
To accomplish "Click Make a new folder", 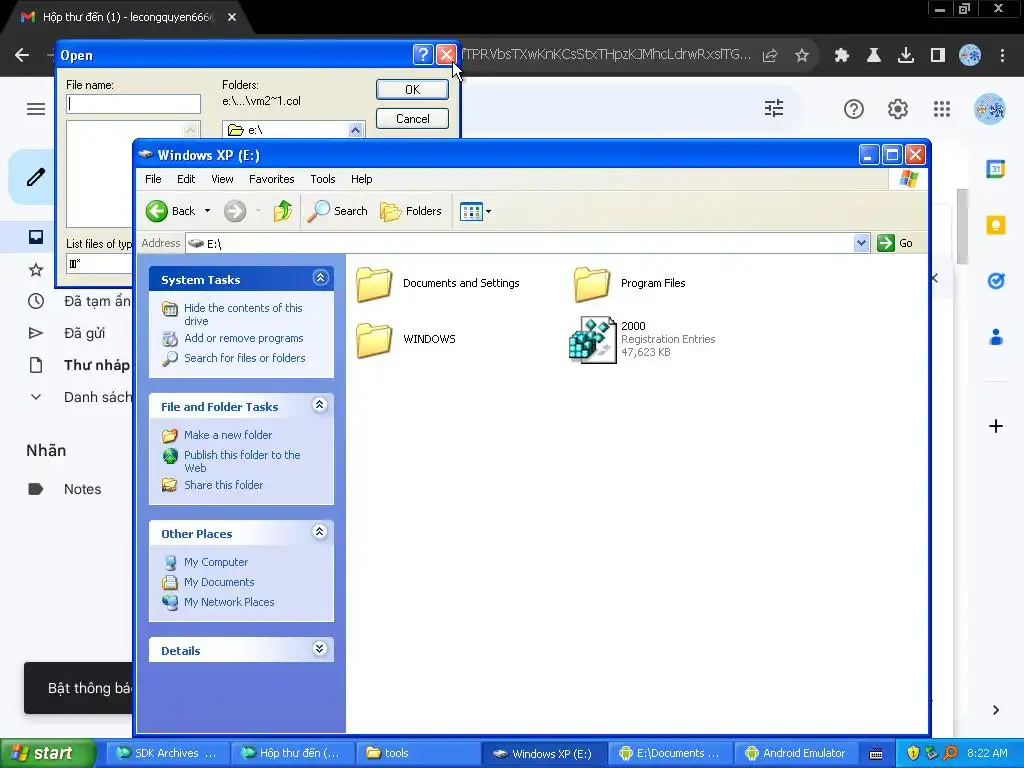I will pos(228,435).
